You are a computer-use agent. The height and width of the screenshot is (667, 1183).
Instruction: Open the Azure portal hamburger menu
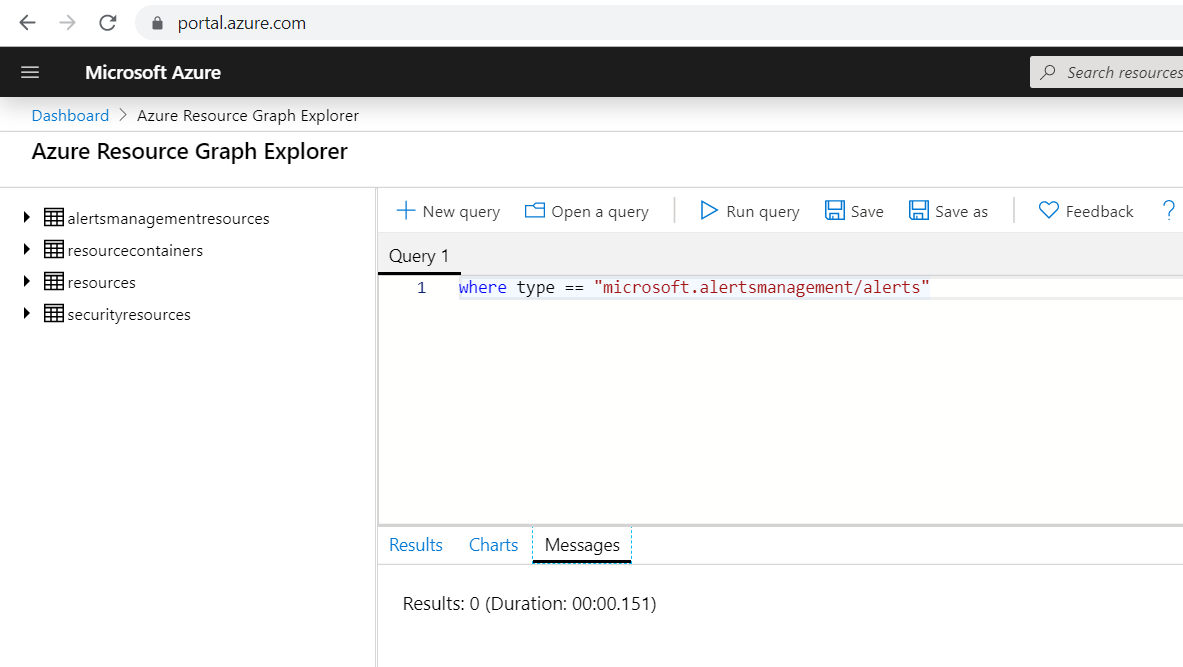[29, 71]
